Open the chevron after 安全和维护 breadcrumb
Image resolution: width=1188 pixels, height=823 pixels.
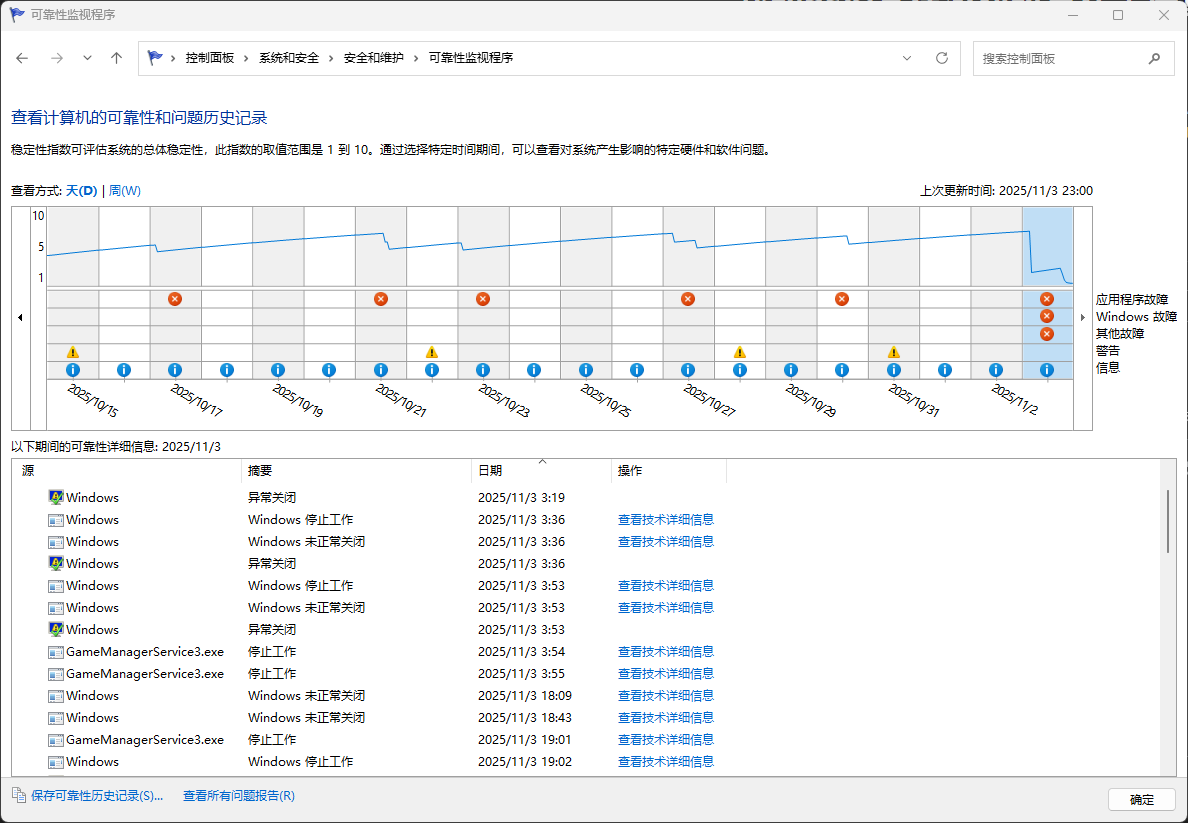(416, 58)
